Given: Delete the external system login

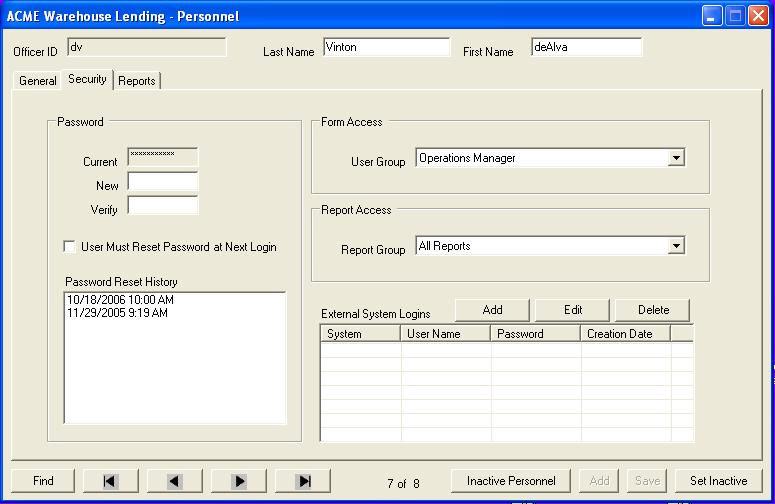Looking at the screenshot, I should 653,310.
